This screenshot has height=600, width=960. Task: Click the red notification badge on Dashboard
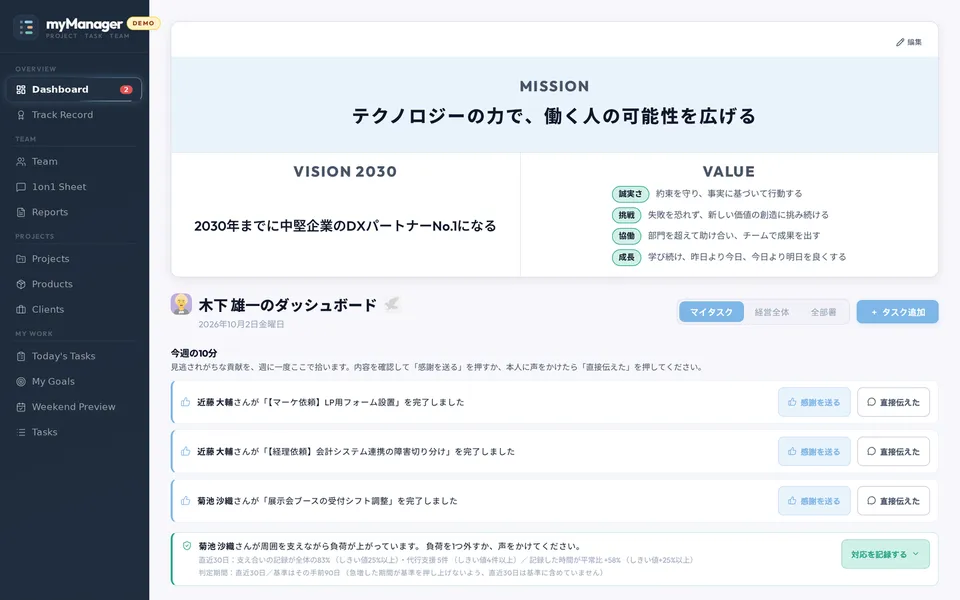tap(126, 89)
